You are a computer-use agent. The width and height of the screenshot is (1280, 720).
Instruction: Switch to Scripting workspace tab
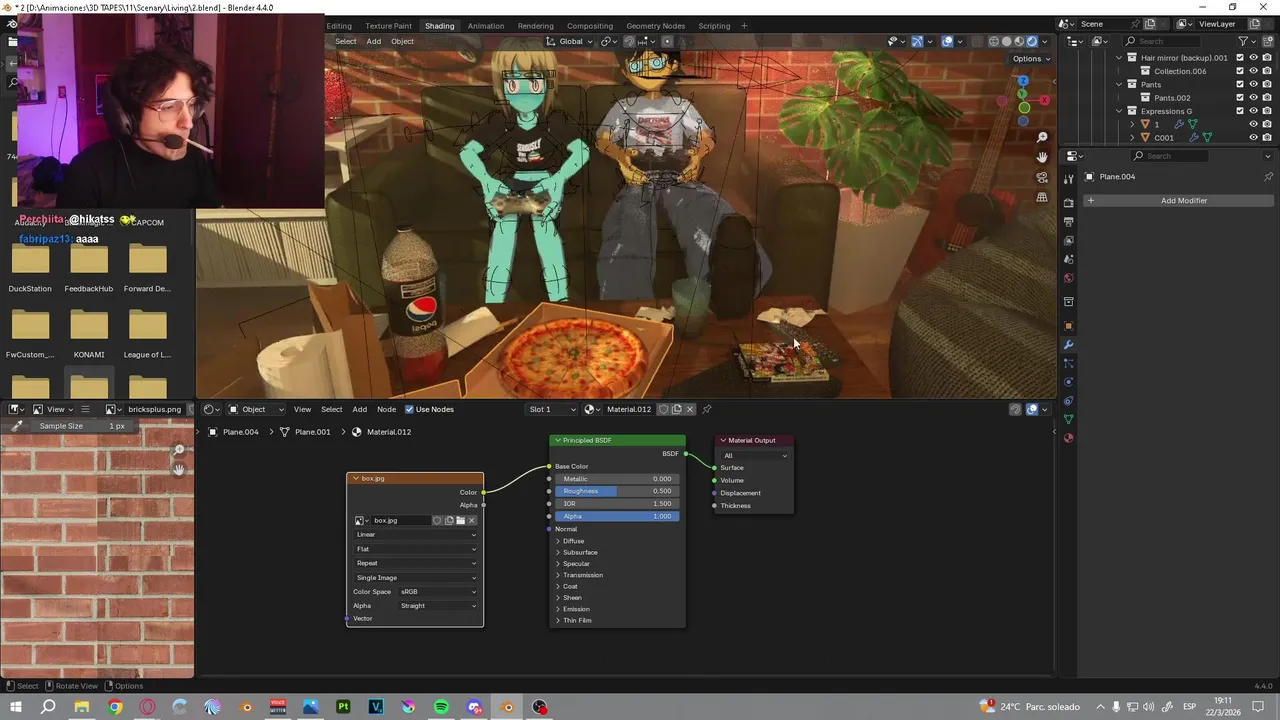714,25
